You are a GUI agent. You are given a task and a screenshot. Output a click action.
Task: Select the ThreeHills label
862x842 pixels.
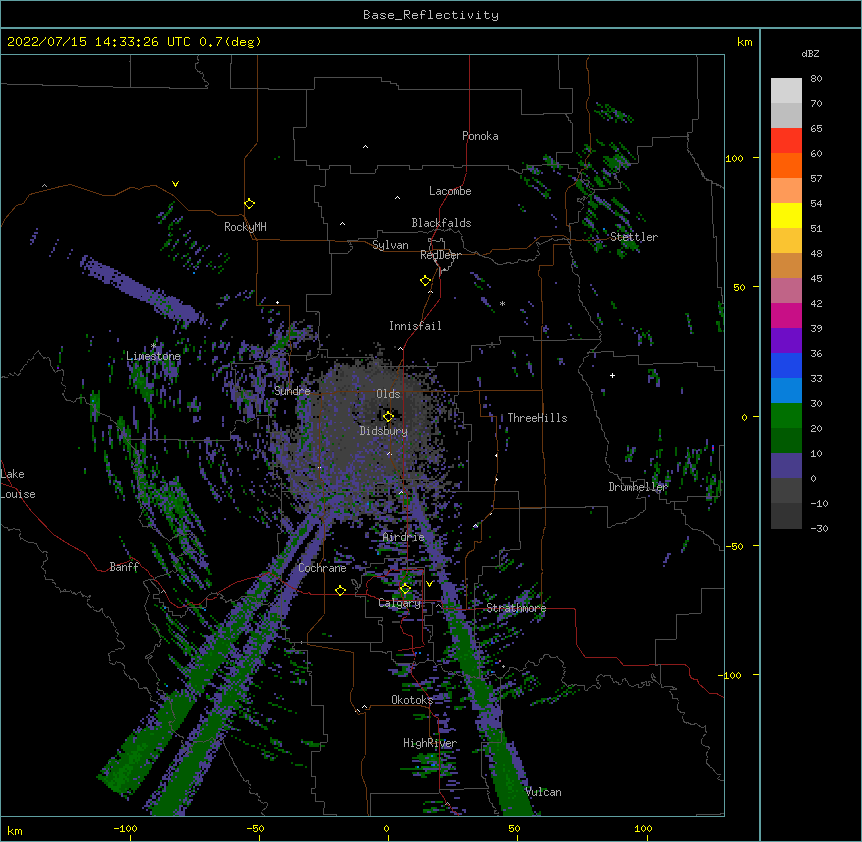537,418
